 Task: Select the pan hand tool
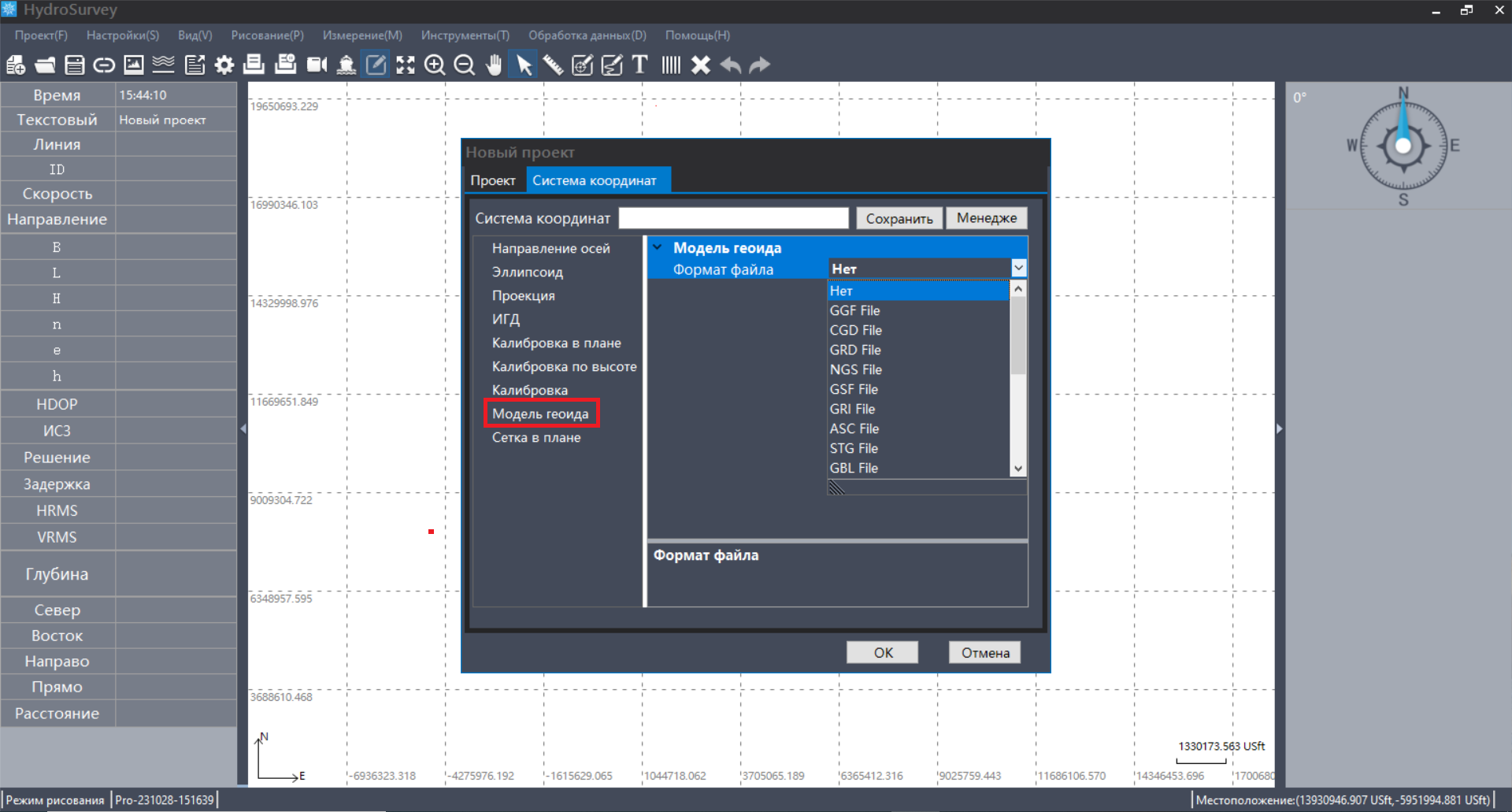[494, 65]
